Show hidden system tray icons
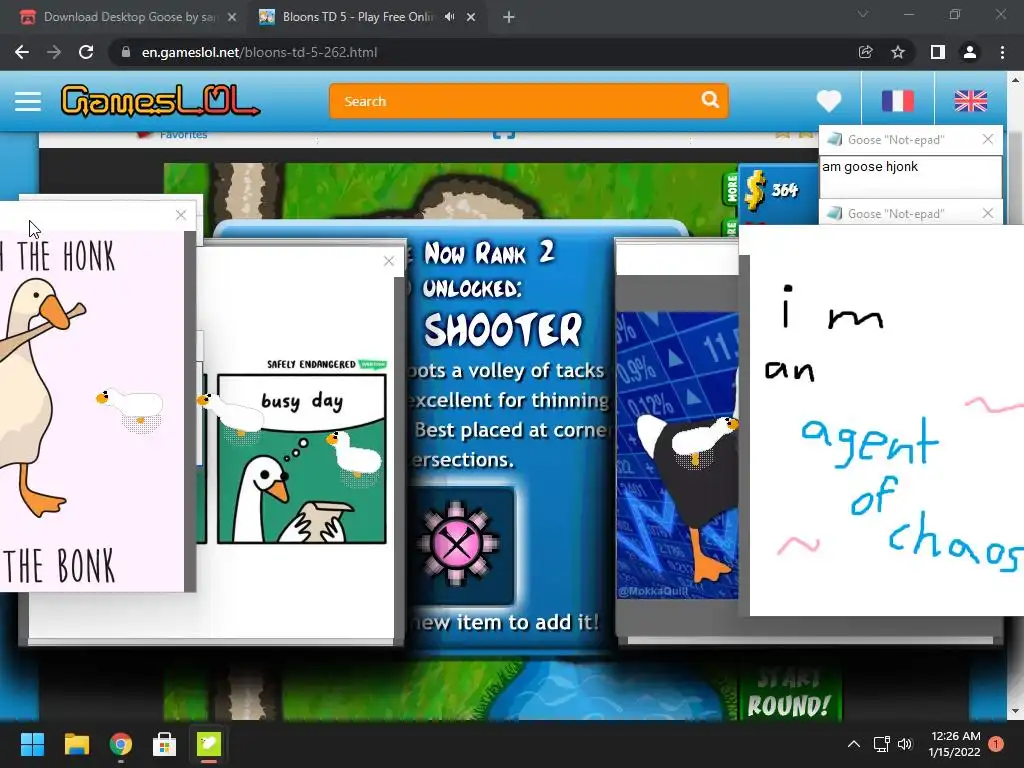The height and width of the screenshot is (768, 1024). point(854,744)
